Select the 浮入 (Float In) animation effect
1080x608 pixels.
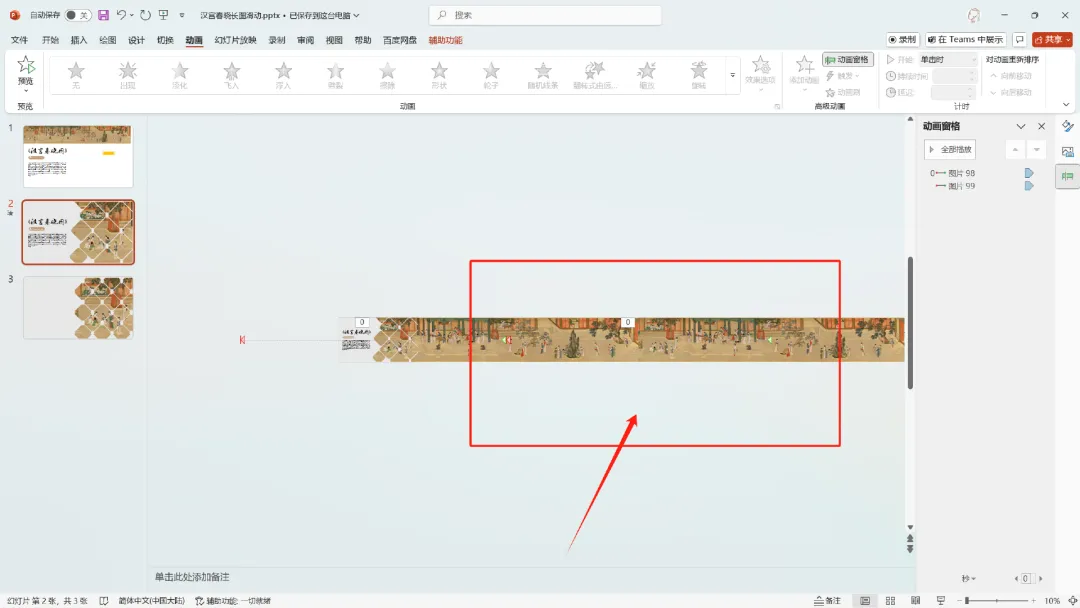[283, 74]
